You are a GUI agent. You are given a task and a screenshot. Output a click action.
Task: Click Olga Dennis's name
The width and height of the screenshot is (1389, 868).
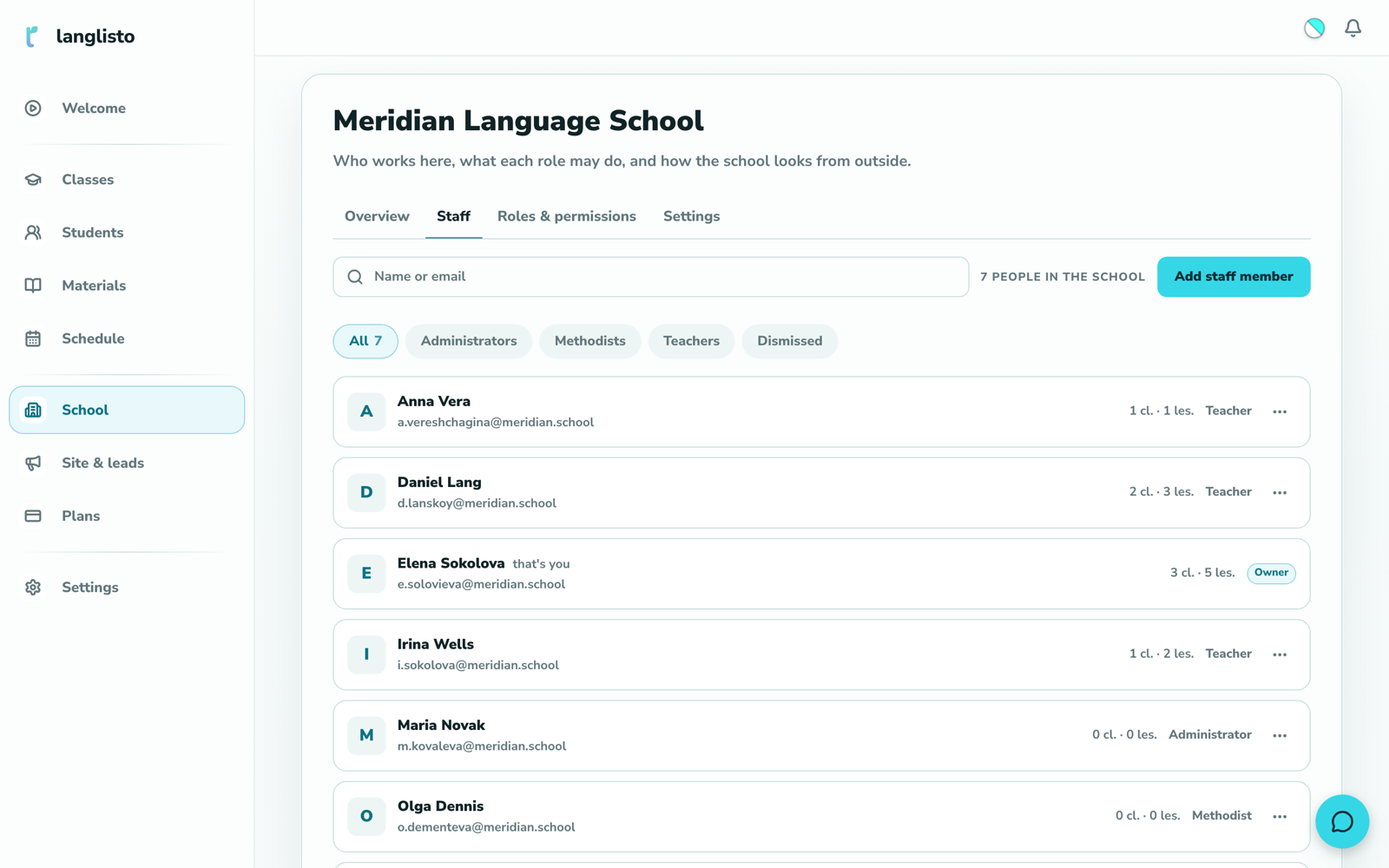point(440,806)
